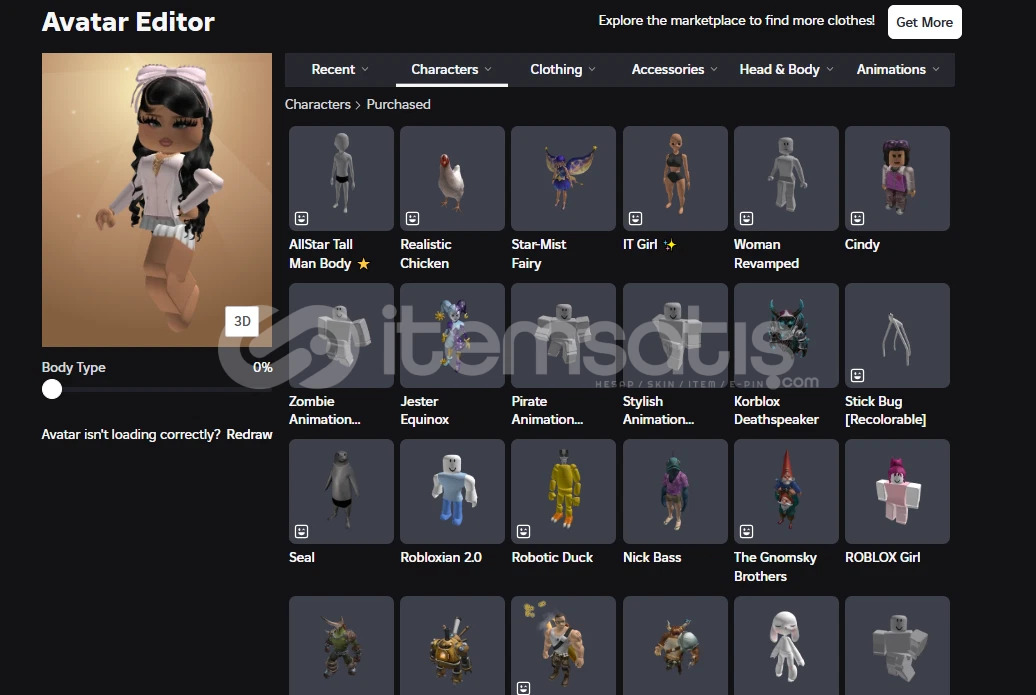Click the dynamic head icon on Robotic Duck
Viewport: 1036px width, 695px height.
tap(523, 531)
